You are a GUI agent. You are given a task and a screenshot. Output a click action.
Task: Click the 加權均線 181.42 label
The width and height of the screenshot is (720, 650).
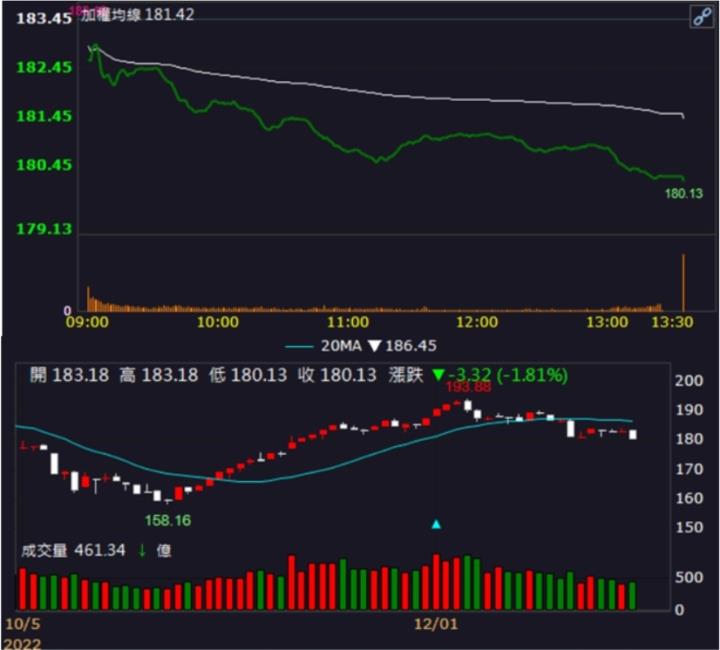coord(138,15)
